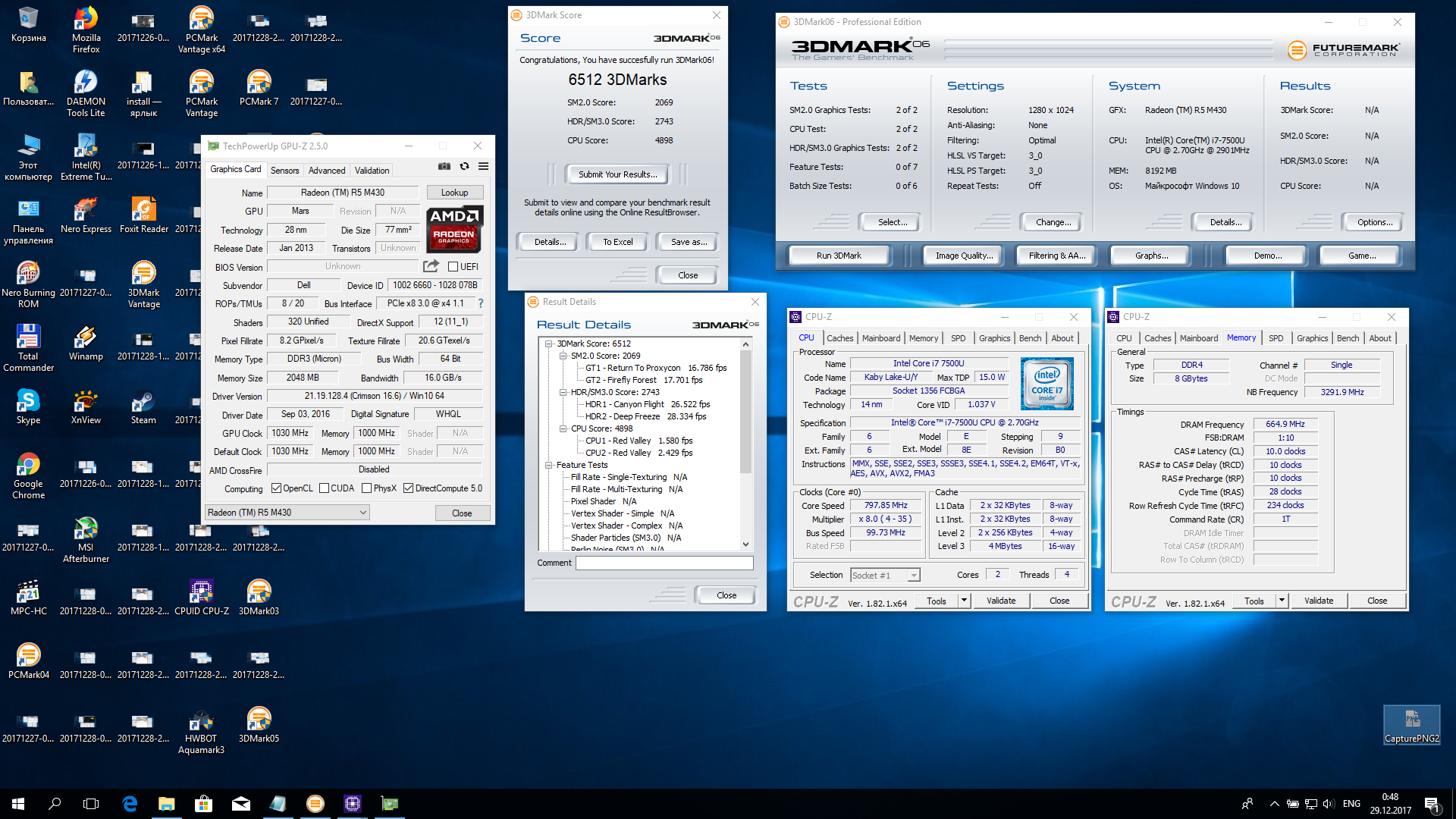Click Image Quality button in 3DMark06
The image size is (1456, 819).
point(964,256)
